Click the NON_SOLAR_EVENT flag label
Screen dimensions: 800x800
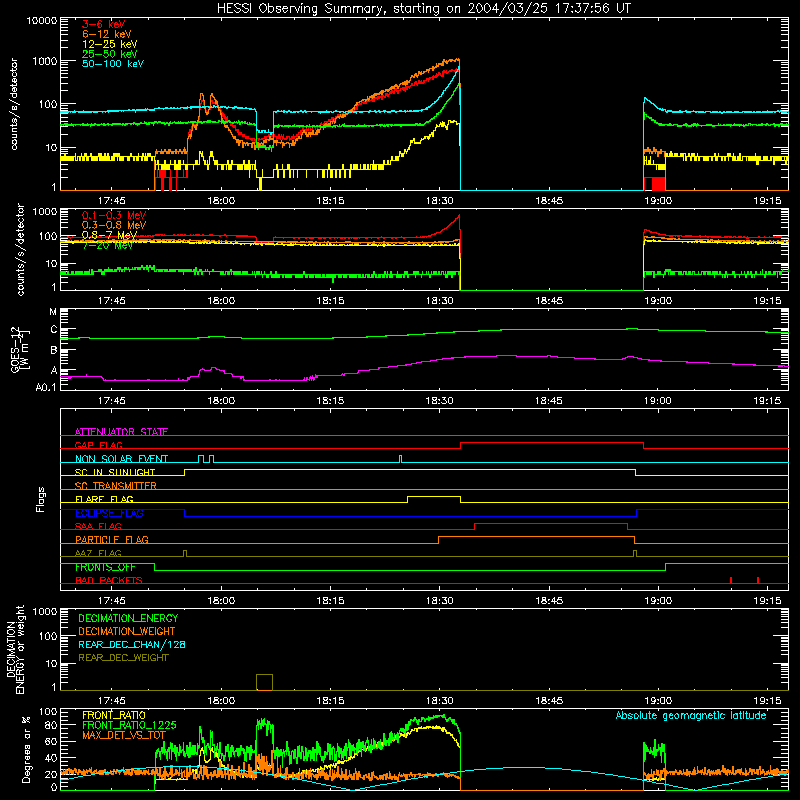tap(121, 459)
